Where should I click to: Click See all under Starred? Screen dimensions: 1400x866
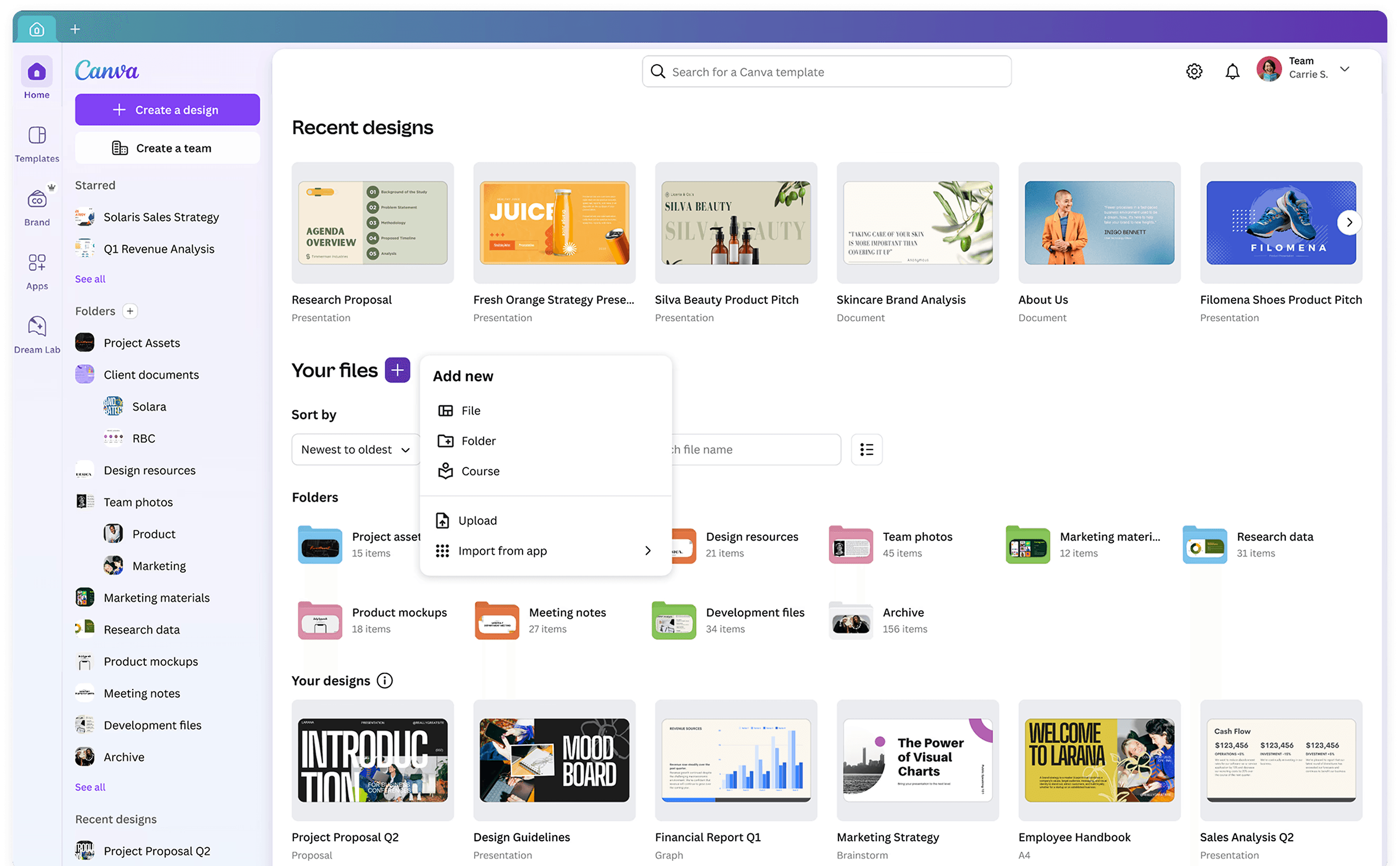[90, 279]
